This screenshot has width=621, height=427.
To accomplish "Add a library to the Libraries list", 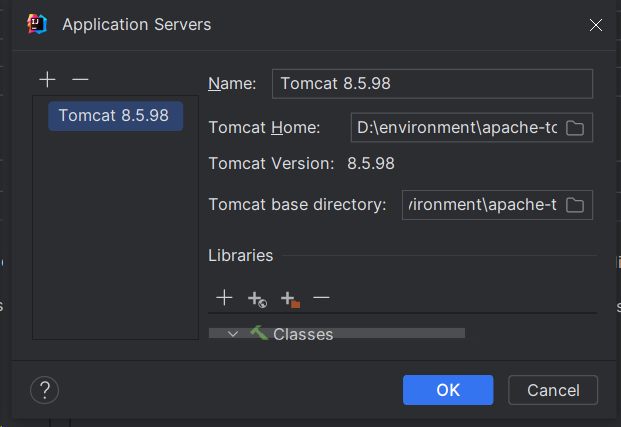I will 224,298.
